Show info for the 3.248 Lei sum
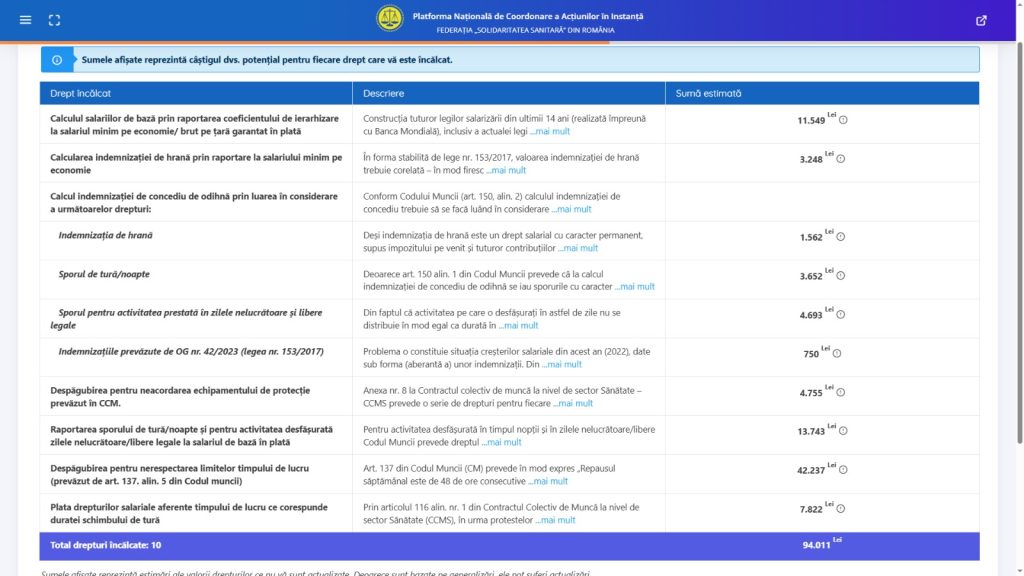The image size is (1024, 576). [x=840, y=159]
